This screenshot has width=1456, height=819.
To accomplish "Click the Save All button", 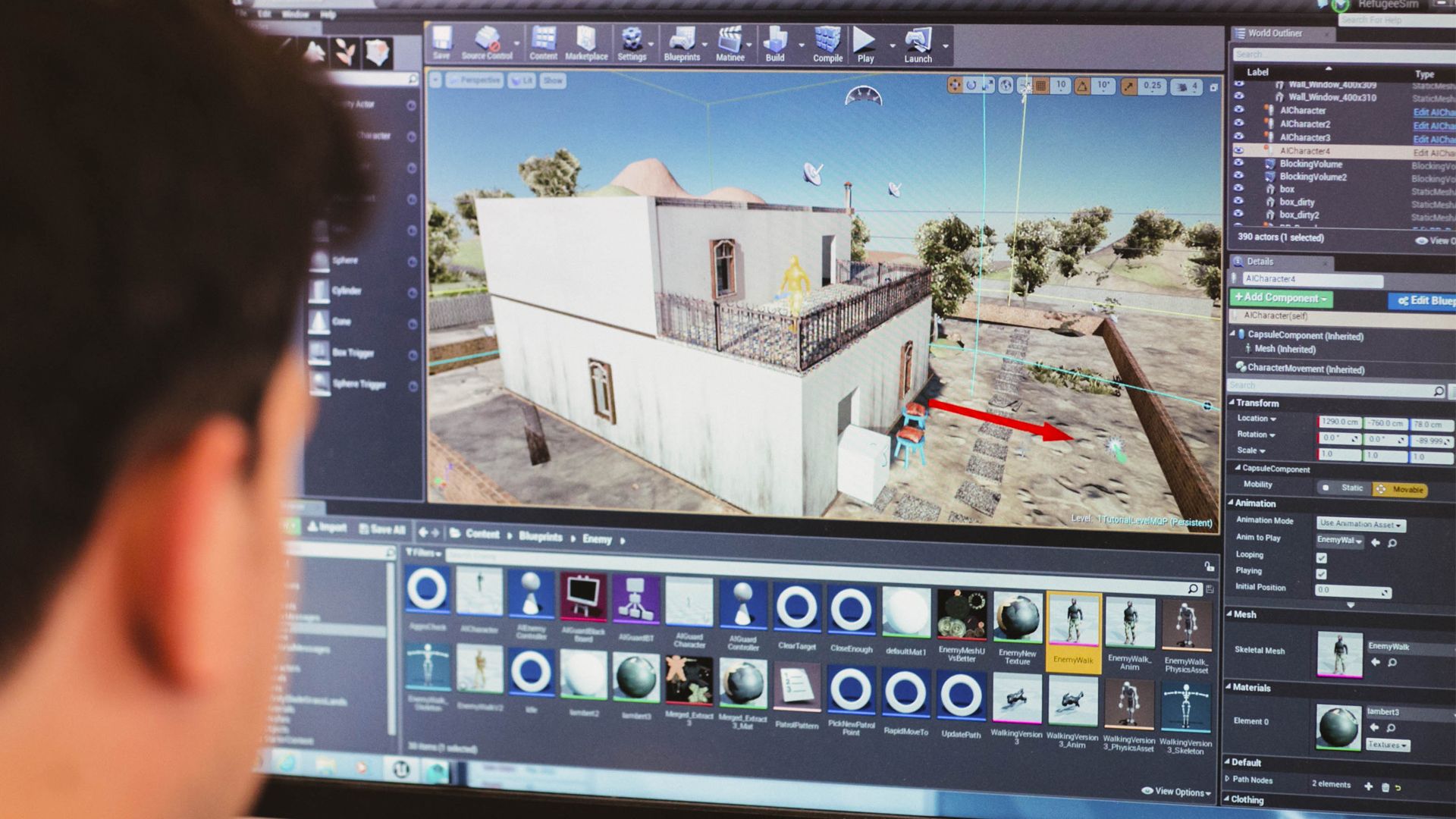I will pyautogui.click(x=383, y=529).
